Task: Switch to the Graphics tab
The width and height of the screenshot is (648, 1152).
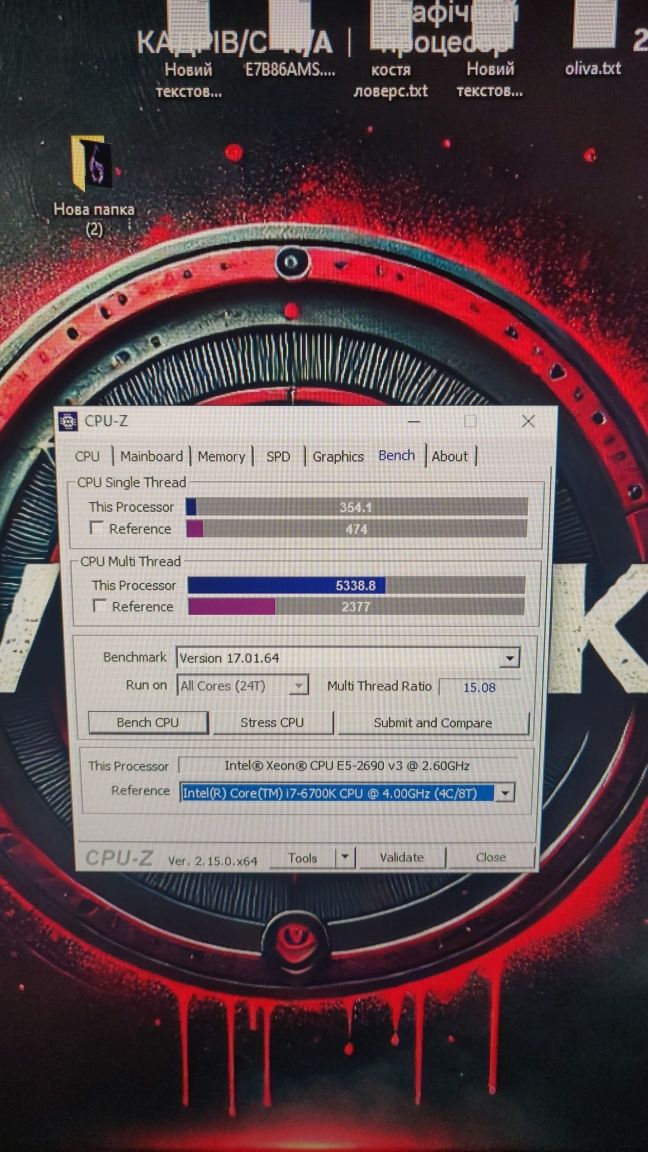Action: (x=338, y=456)
